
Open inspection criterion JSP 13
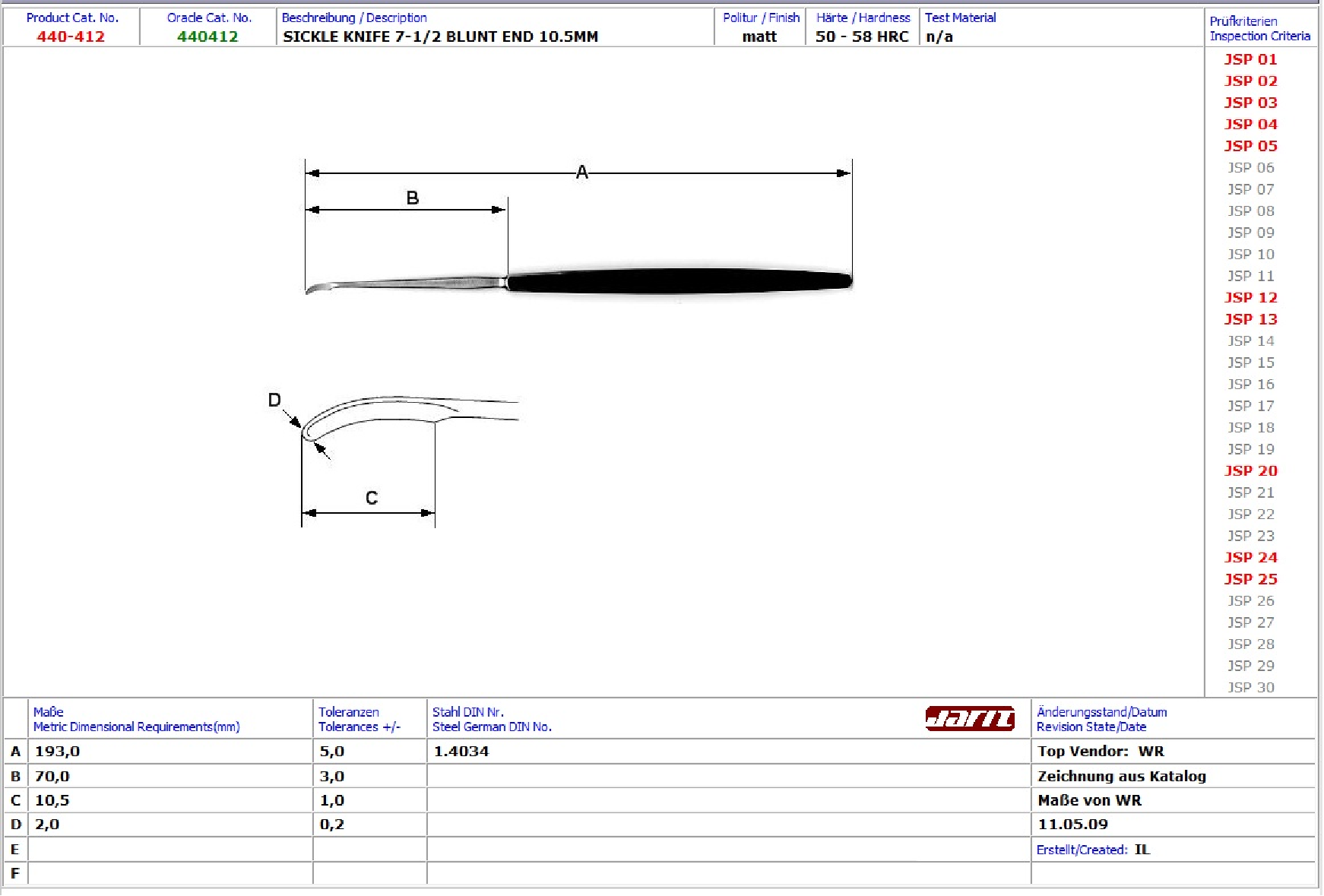tap(1250, 319)
